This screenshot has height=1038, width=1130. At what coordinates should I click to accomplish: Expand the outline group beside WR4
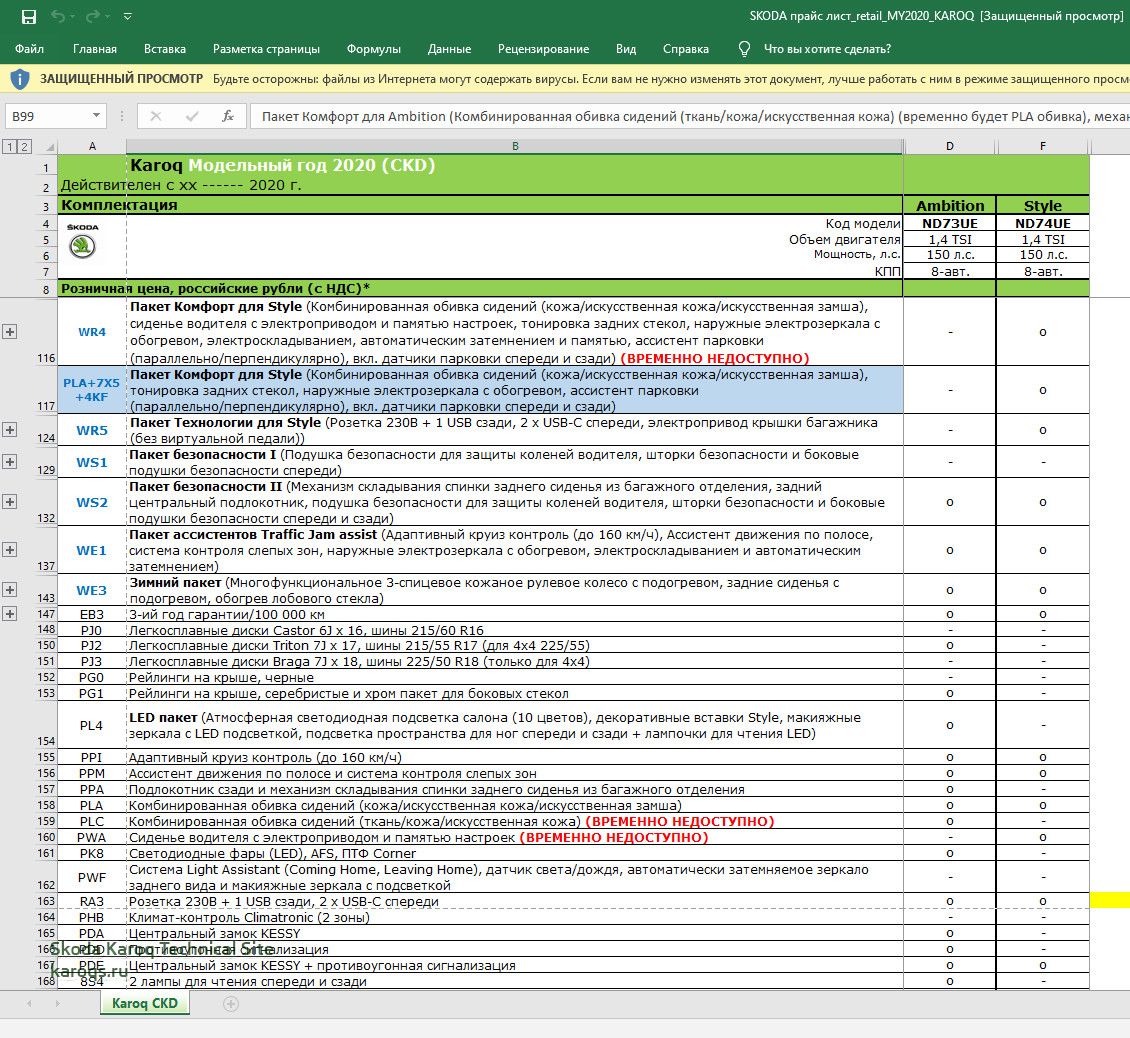(9, 332)
